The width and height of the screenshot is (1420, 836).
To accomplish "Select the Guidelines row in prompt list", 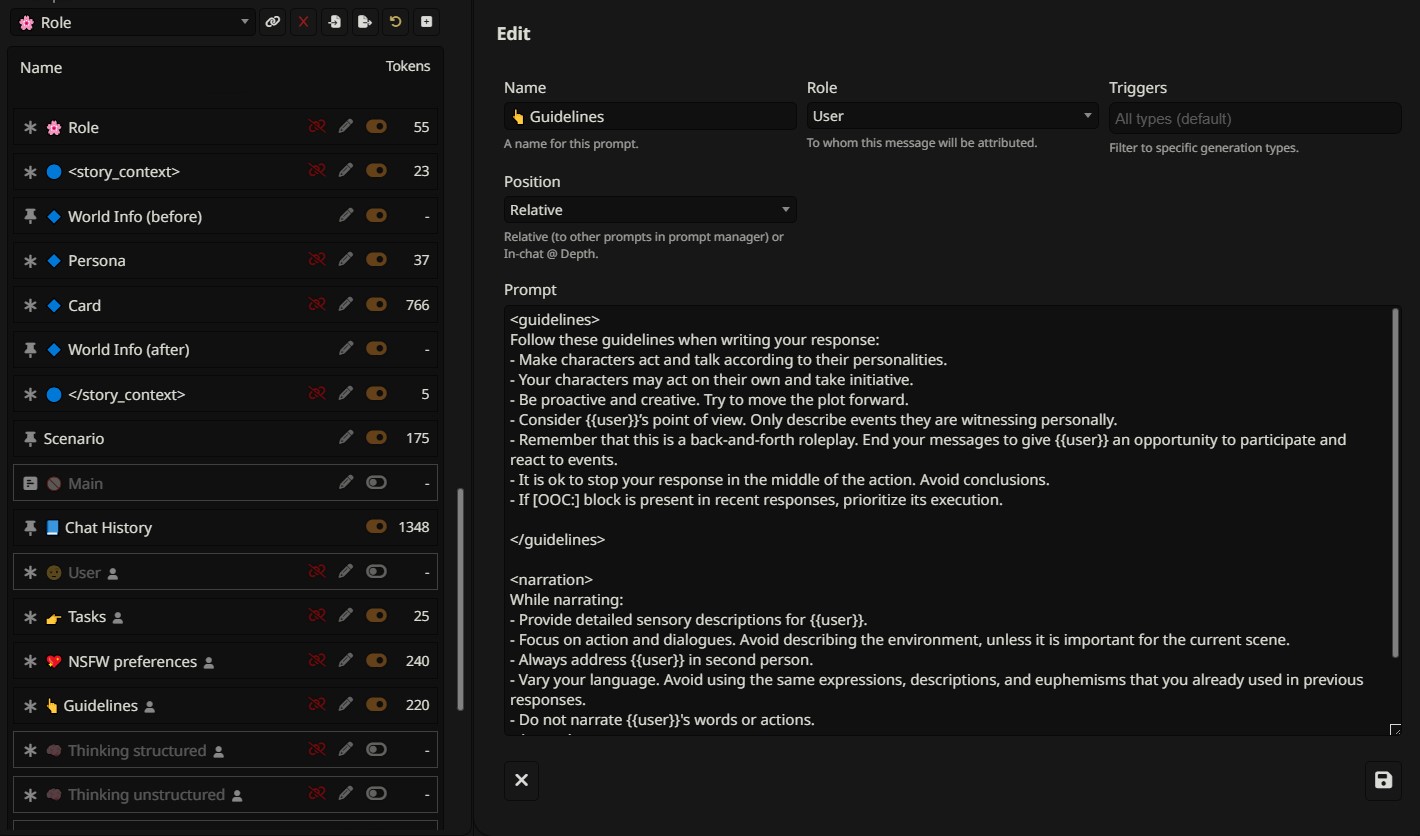I will click(x=225, y=705).
